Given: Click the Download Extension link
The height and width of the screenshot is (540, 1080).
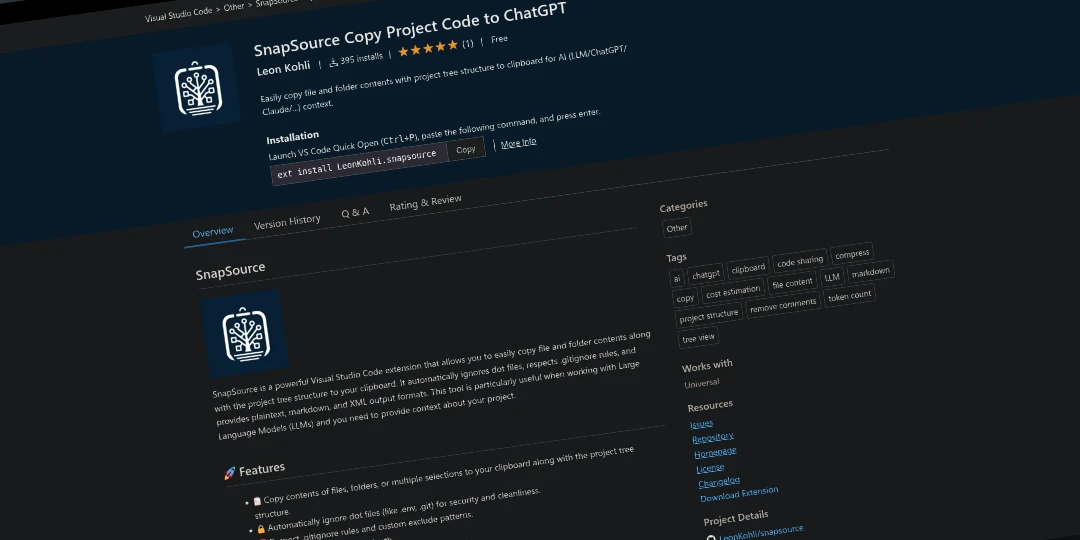Looking at the screenshot, I should coord(739,494).
